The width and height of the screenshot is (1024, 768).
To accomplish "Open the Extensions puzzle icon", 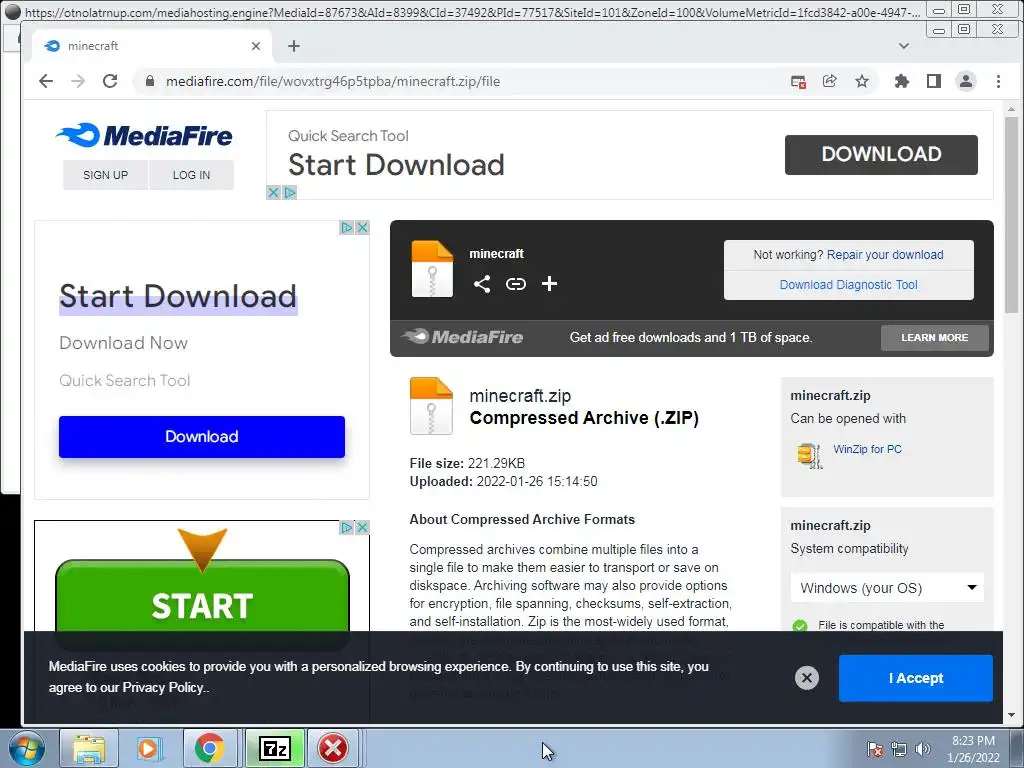I will click(902, 81).
